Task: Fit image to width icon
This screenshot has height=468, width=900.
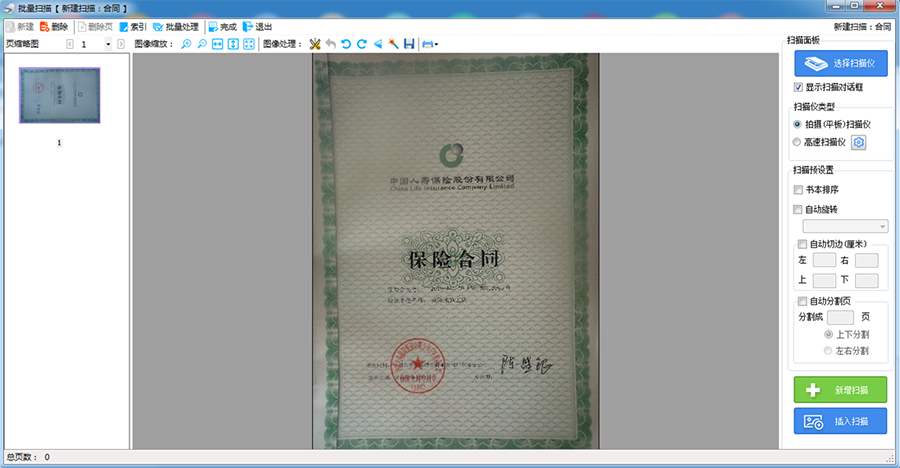Action: [218, 44]
